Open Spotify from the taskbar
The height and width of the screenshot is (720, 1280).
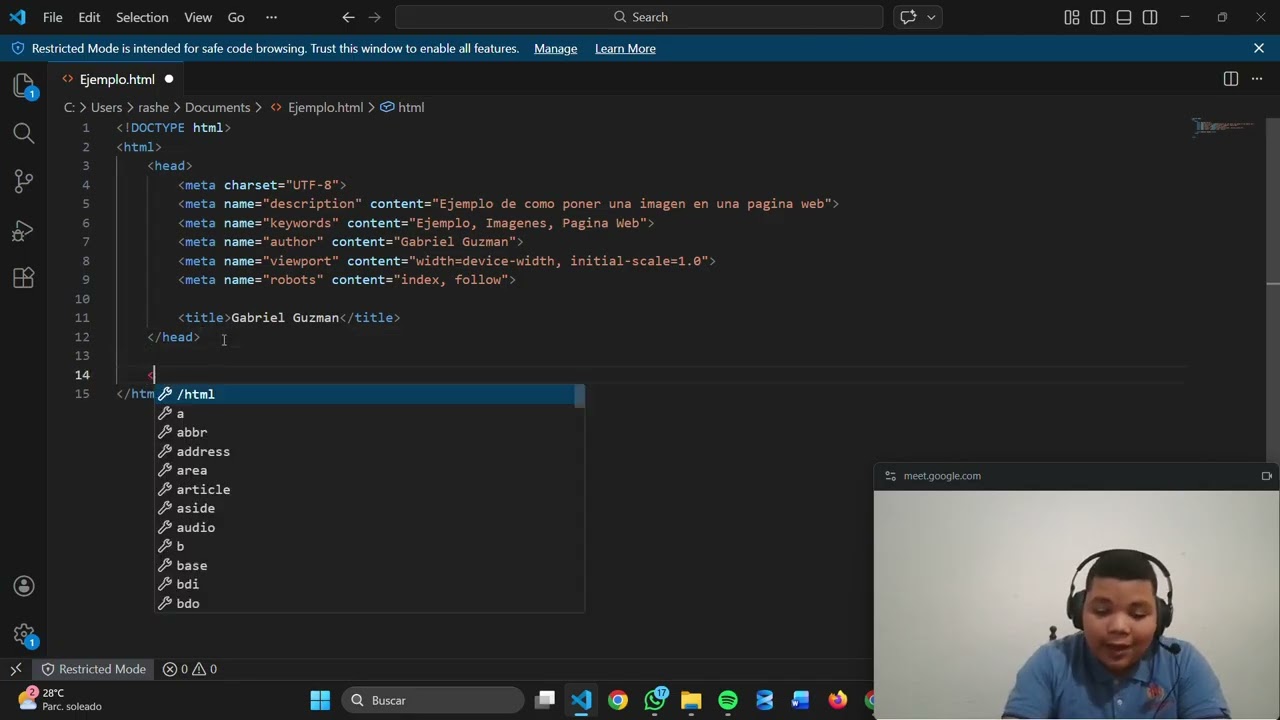click(x=728, y=700)
